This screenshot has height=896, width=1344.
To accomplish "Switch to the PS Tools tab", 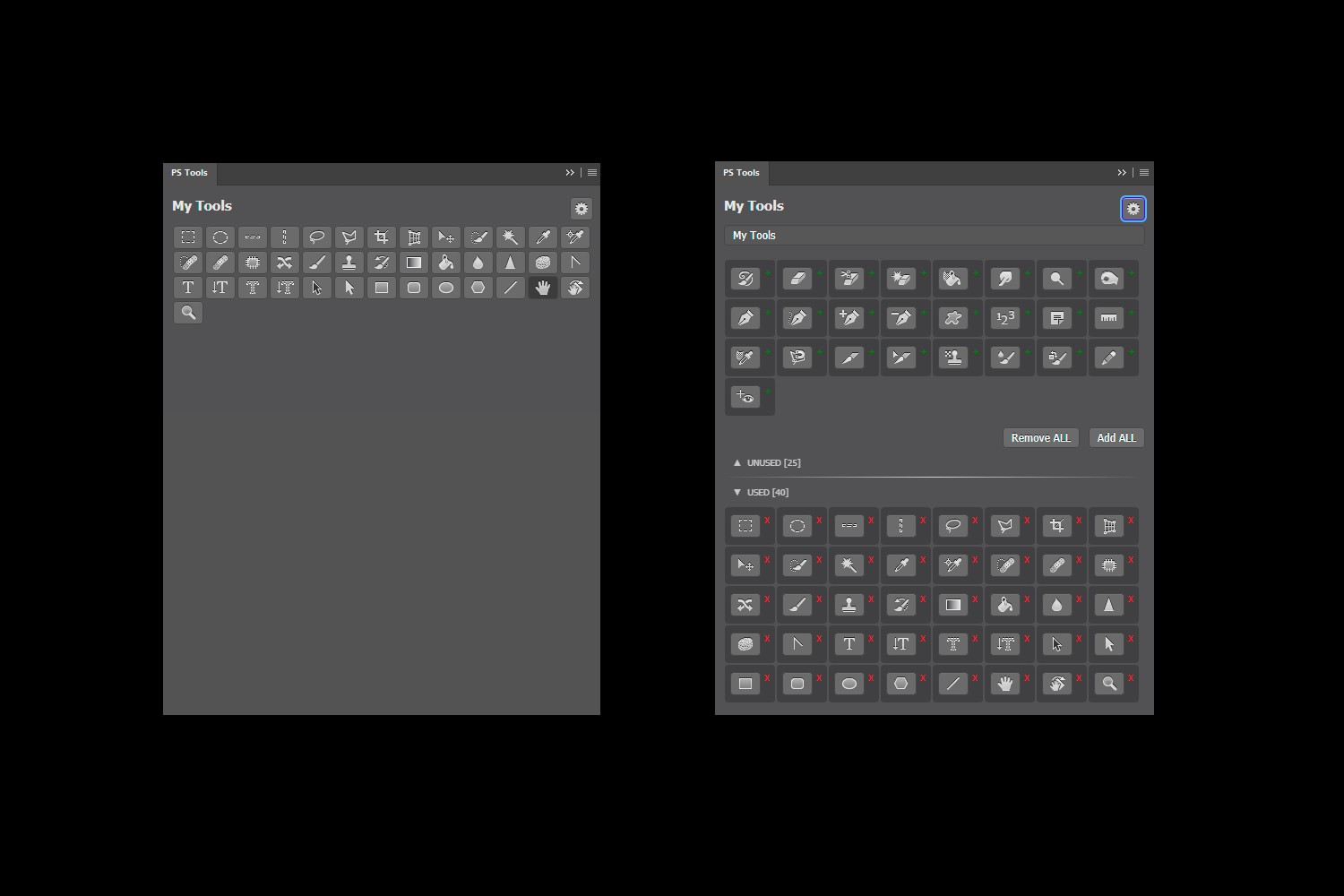I will point(741,173).
